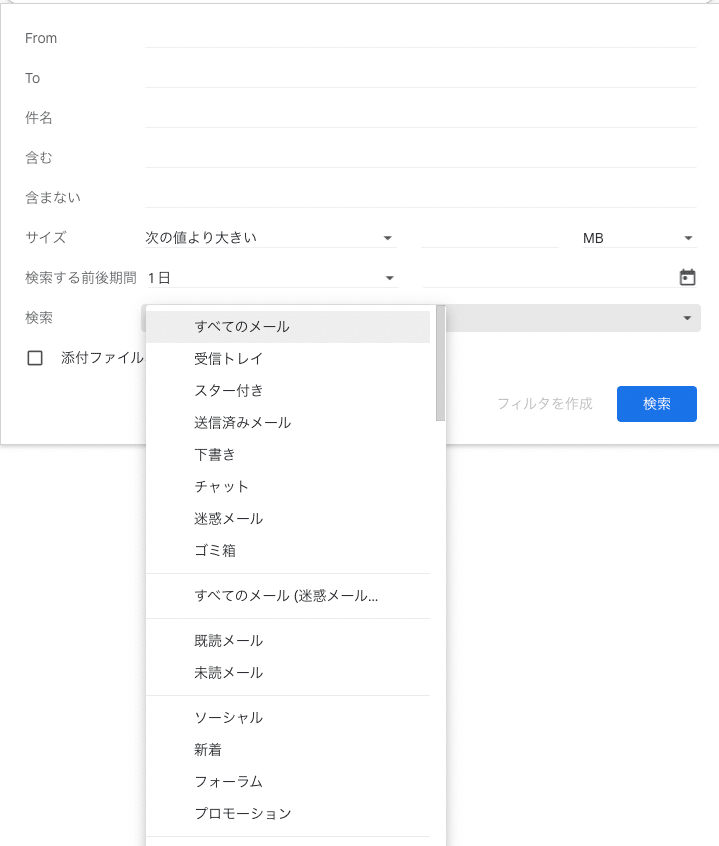Select すべてのメール from the list

(x=288, y=326)
